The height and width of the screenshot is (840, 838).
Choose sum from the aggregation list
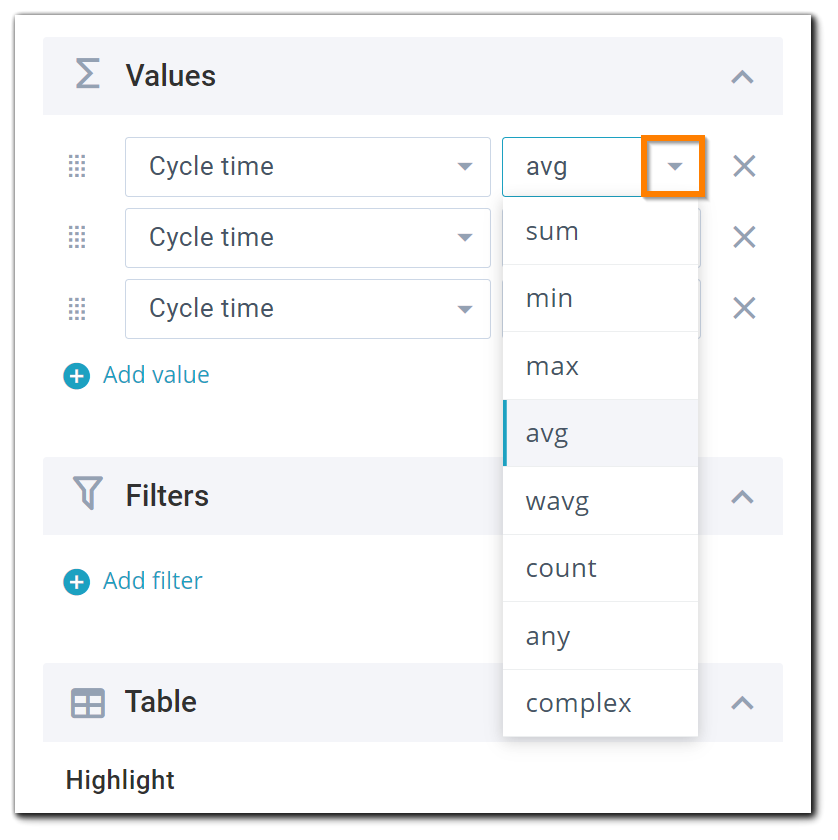pos(600,232)
